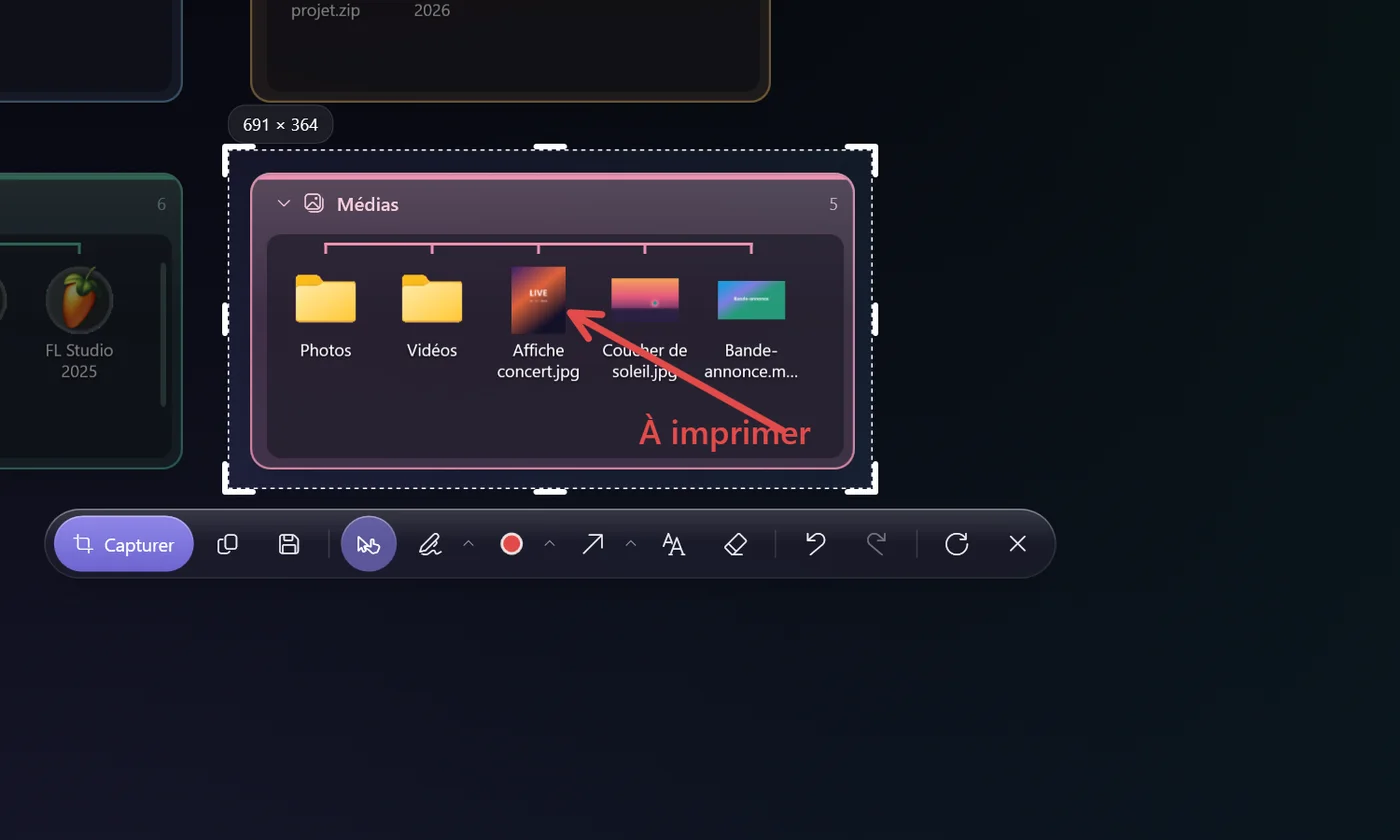The height and width of the screenshot is (840, 1400).
Task: Click the Médias picture icon
Action: [x=314, y=203]
